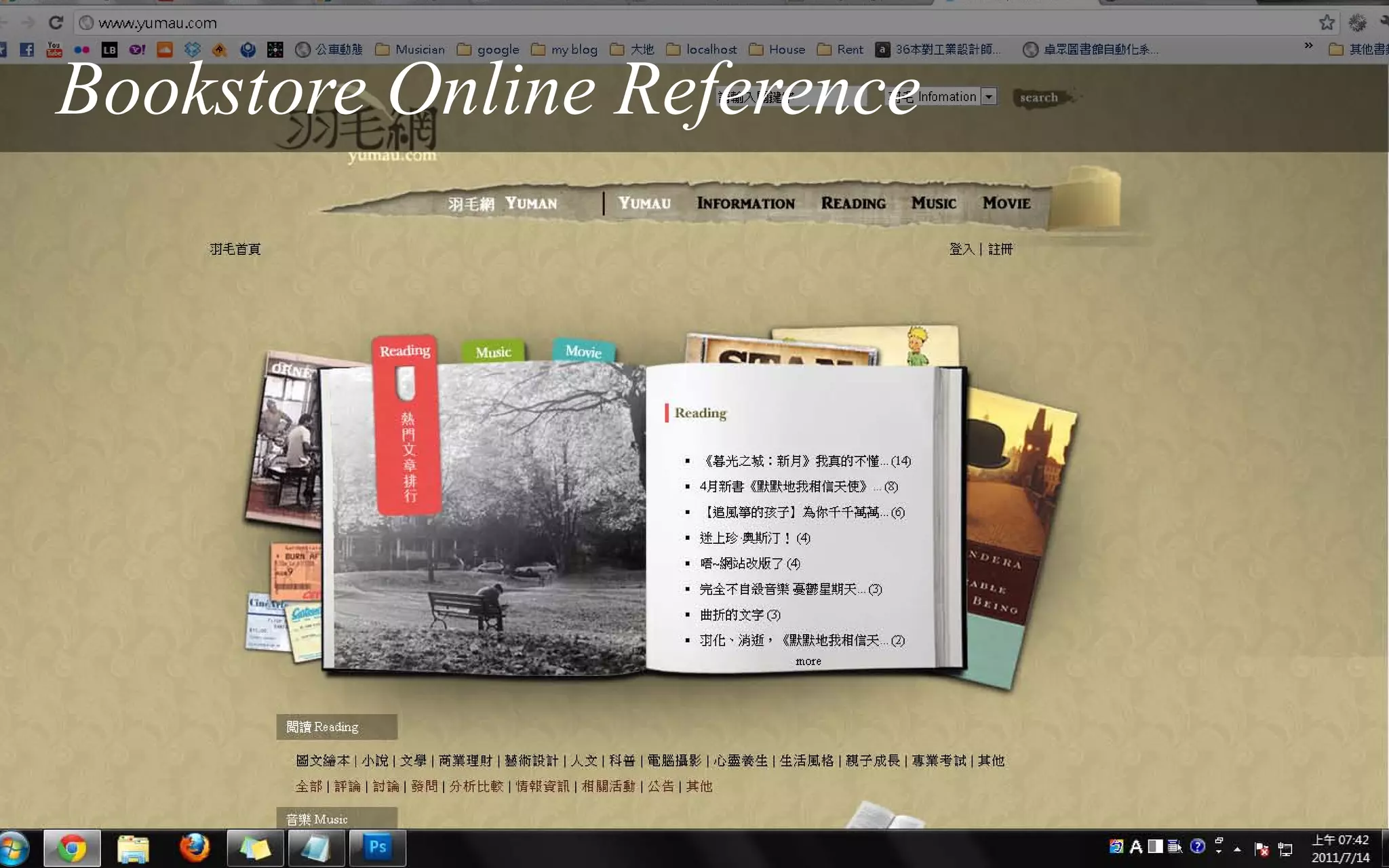Screen dimensions: 1389x868
Task: Launch Firefox from the taskbar
Action: tap(194, 848)
